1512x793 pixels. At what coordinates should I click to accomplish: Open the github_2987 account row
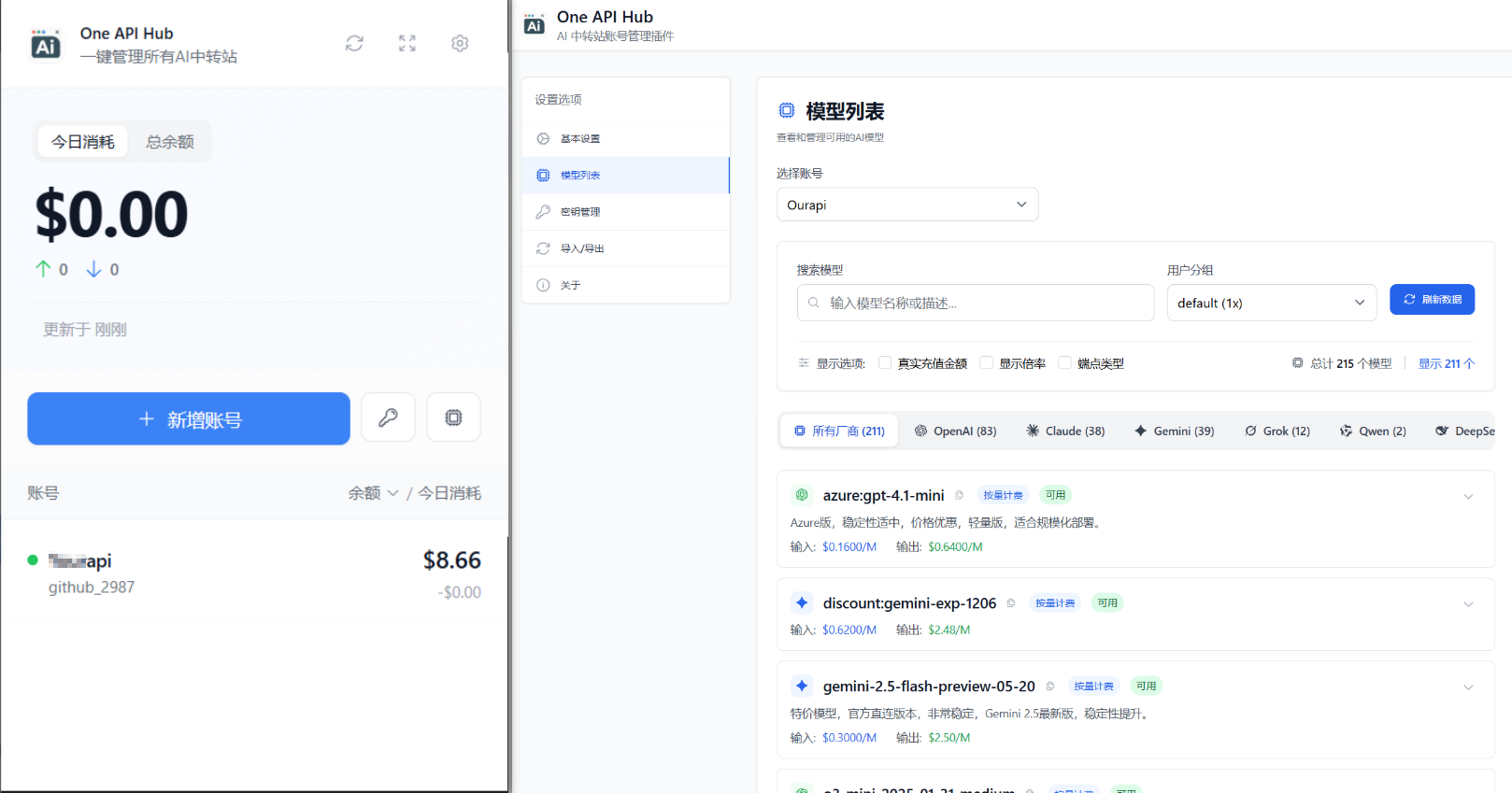[x=254, y=573]
